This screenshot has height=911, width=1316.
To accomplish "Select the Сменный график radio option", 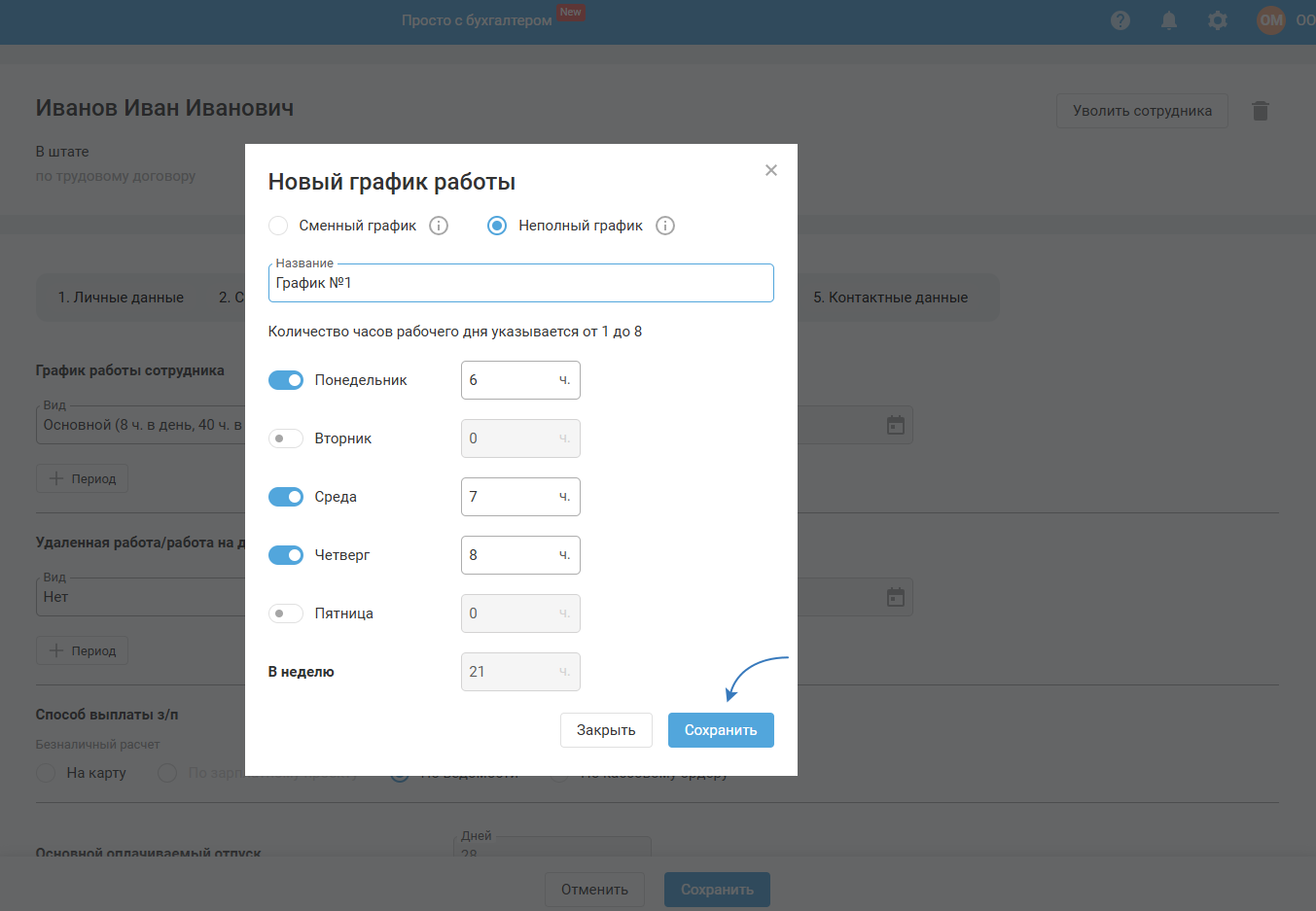I will point(278,226).
